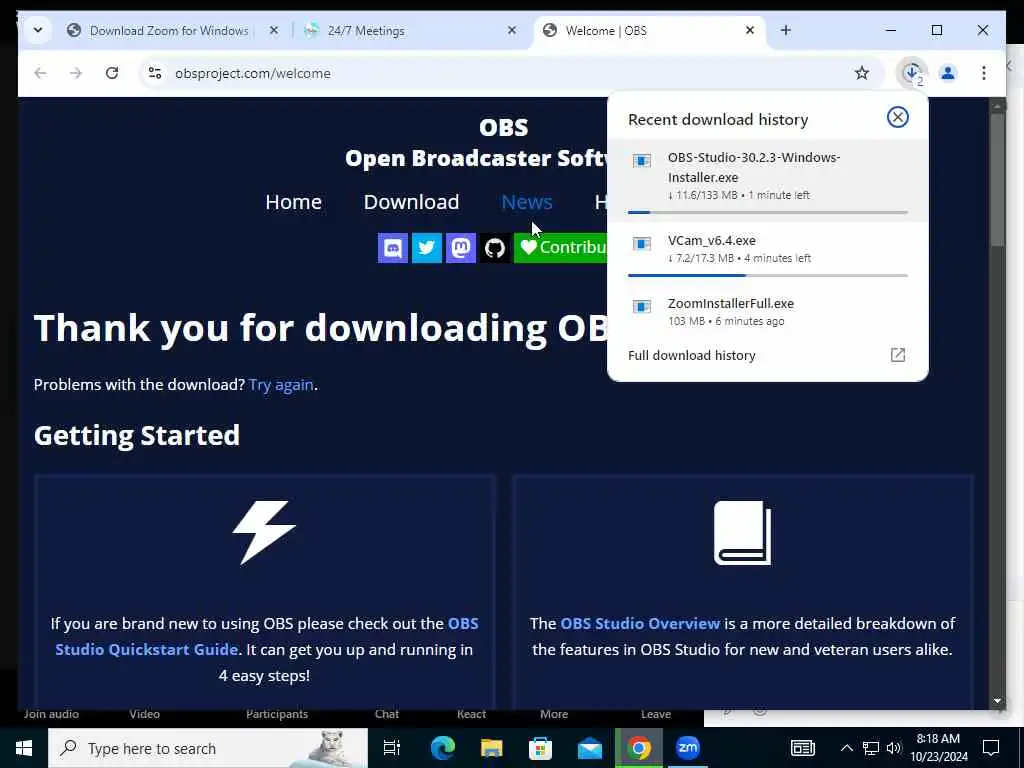Open the OBS Studio Overview link
This screenshot has height=768, width=1024.
(640, 624)
